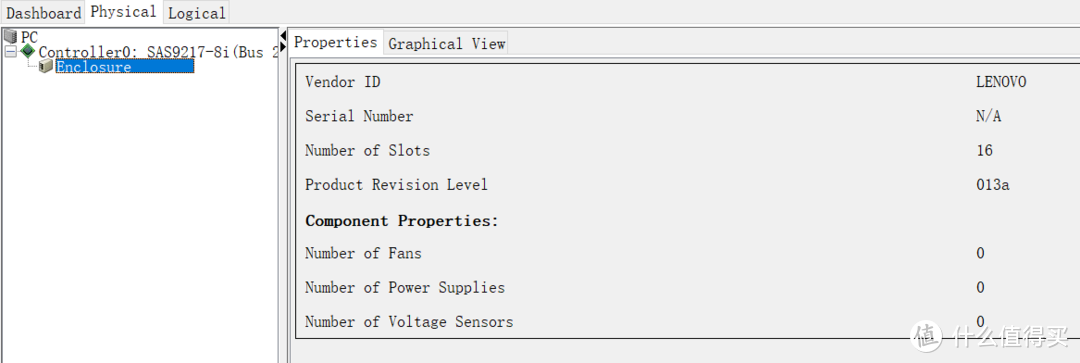The width and height of the screenshot is (1080, 363).
Task: Switch to the Logical tab
Action: [196, 12]
